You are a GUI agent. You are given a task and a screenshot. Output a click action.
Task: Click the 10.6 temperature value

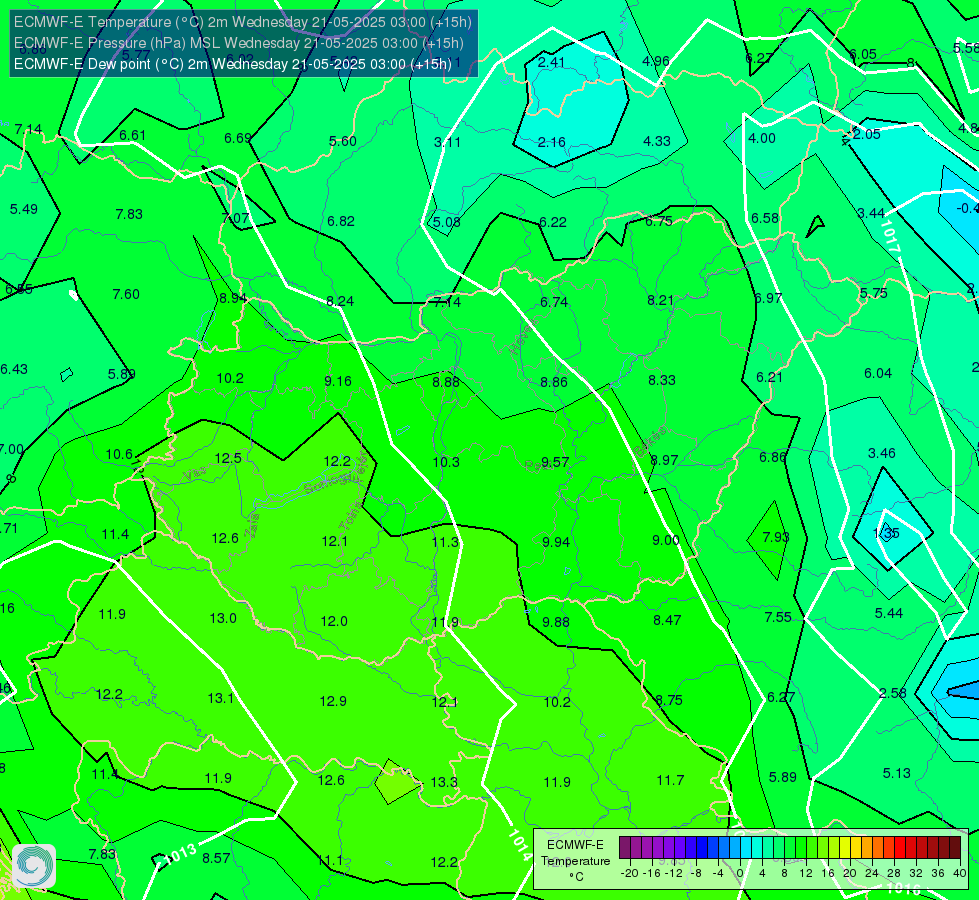tap(119, 454)
